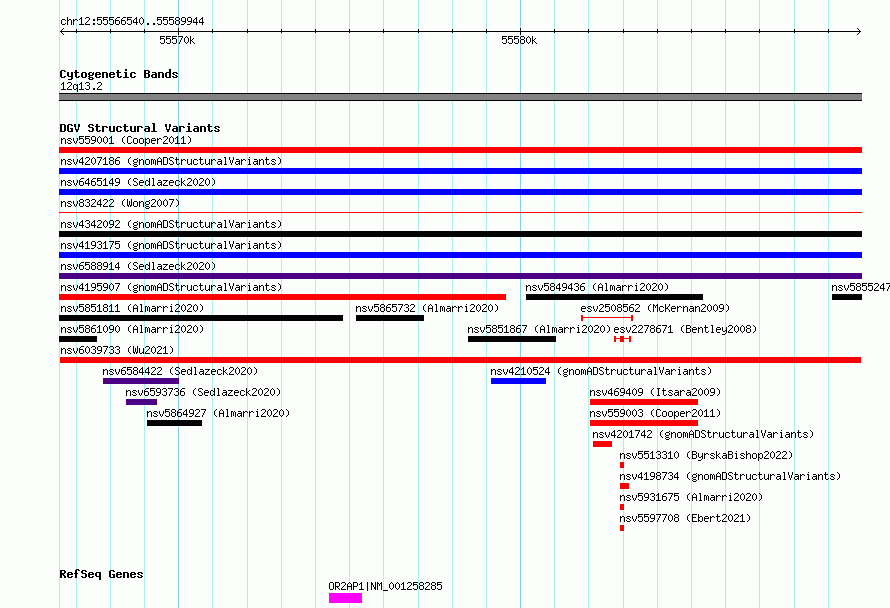Click the nsv5849436 (Almarri2020) black bar
890x608 pixels.
click(x=614, y=297)
